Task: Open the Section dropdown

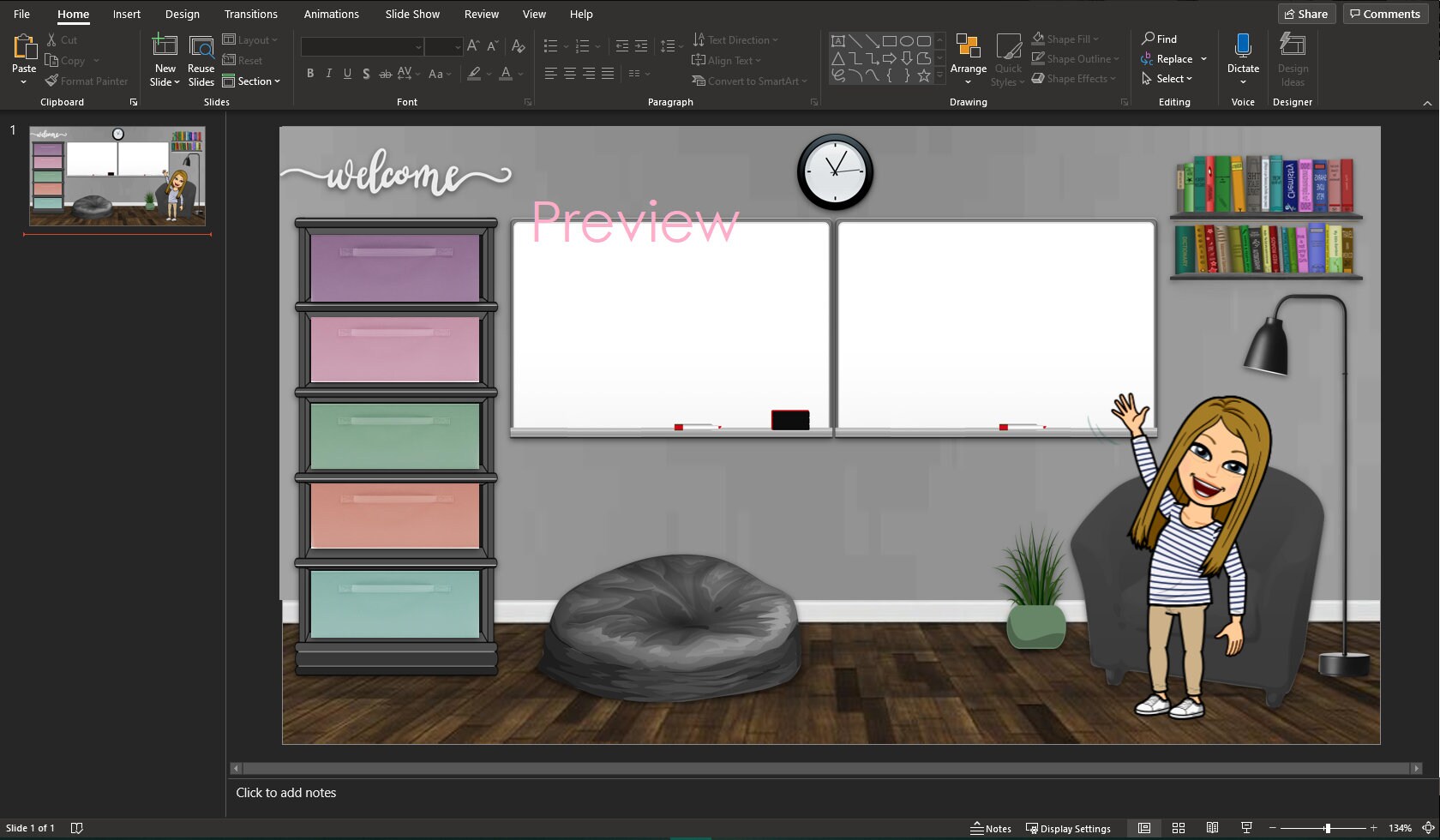Action: [x=253, y=81]
